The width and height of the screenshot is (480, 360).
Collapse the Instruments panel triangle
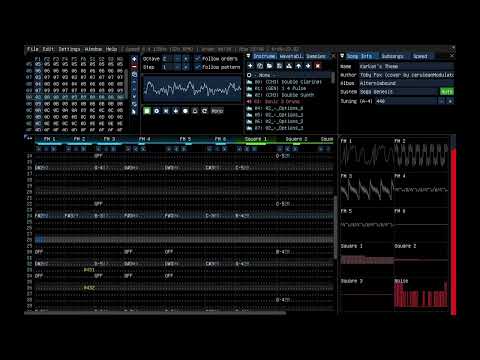(x=248, y=56)
